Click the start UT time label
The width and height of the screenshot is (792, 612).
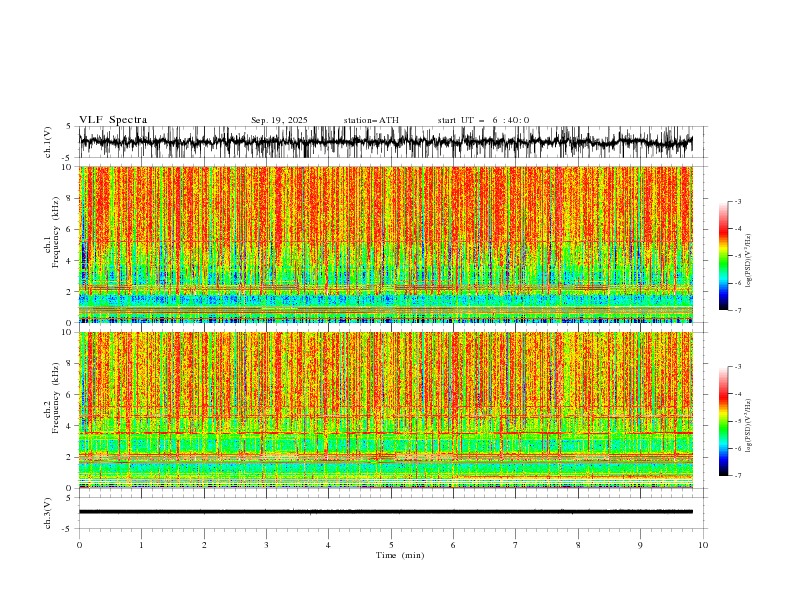pyautogui.click(x=483, y=120)
